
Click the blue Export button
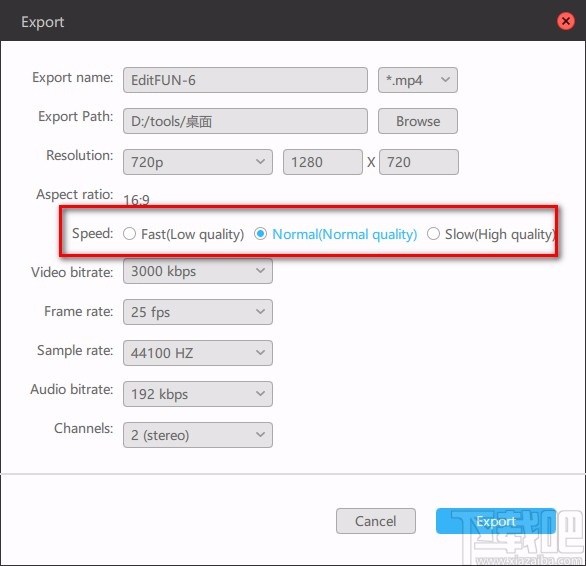click(496, 521)
